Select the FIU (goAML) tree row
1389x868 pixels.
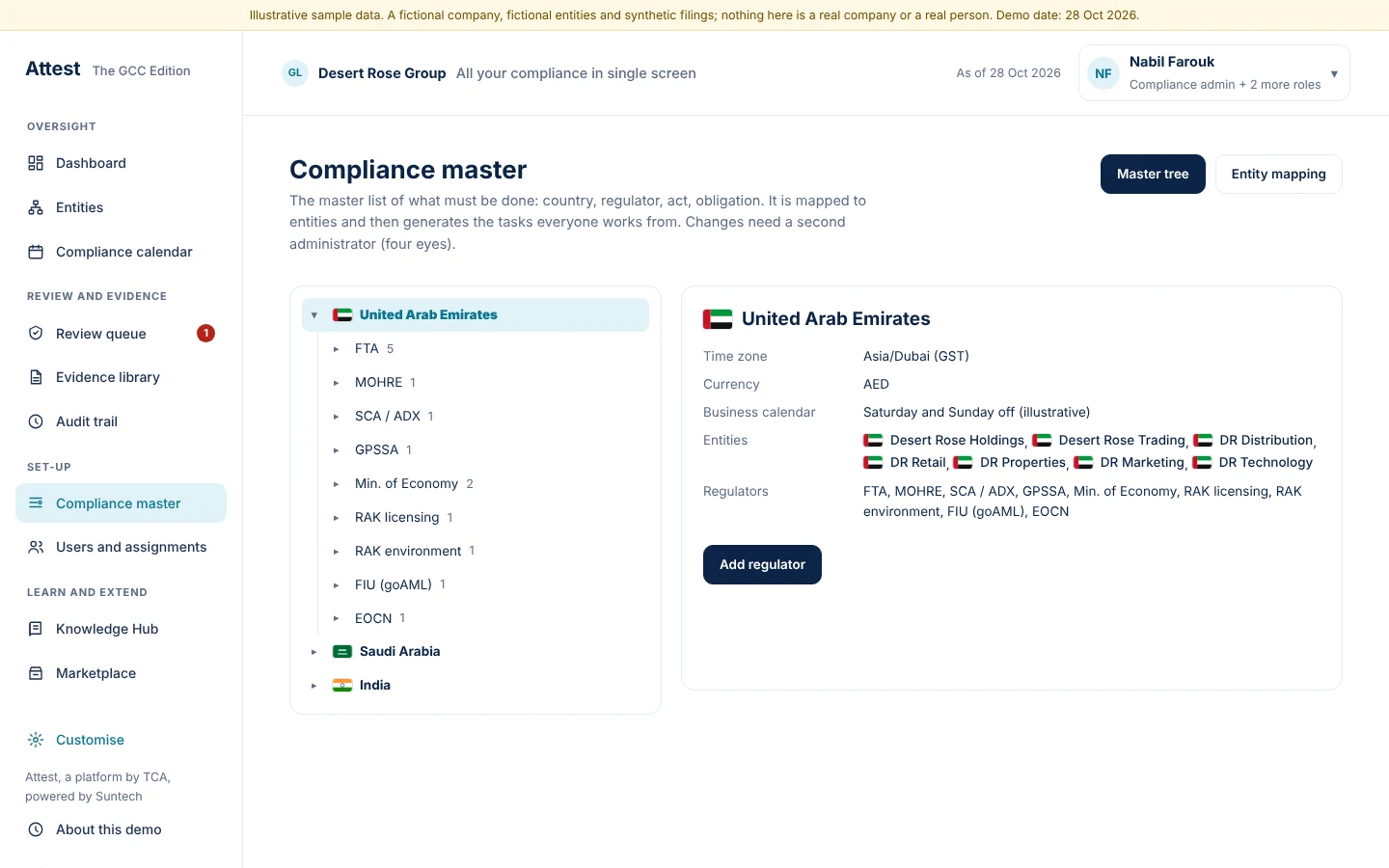coord(487,584)
